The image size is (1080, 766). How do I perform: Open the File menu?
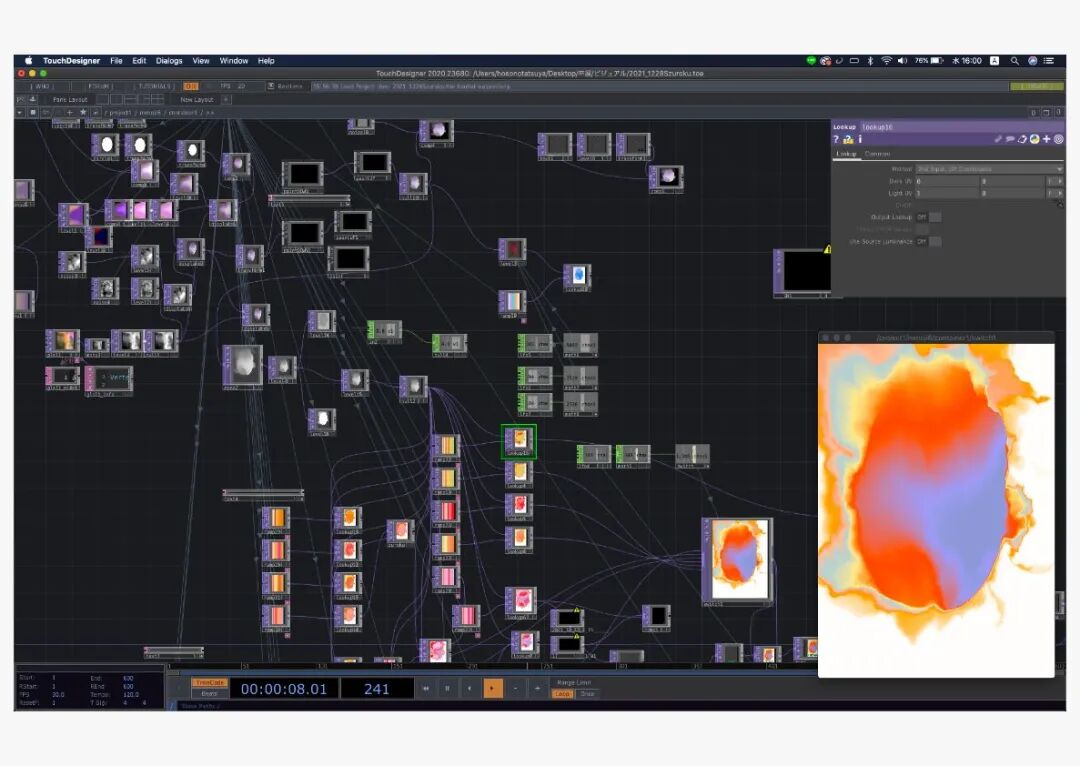(116, 61)
